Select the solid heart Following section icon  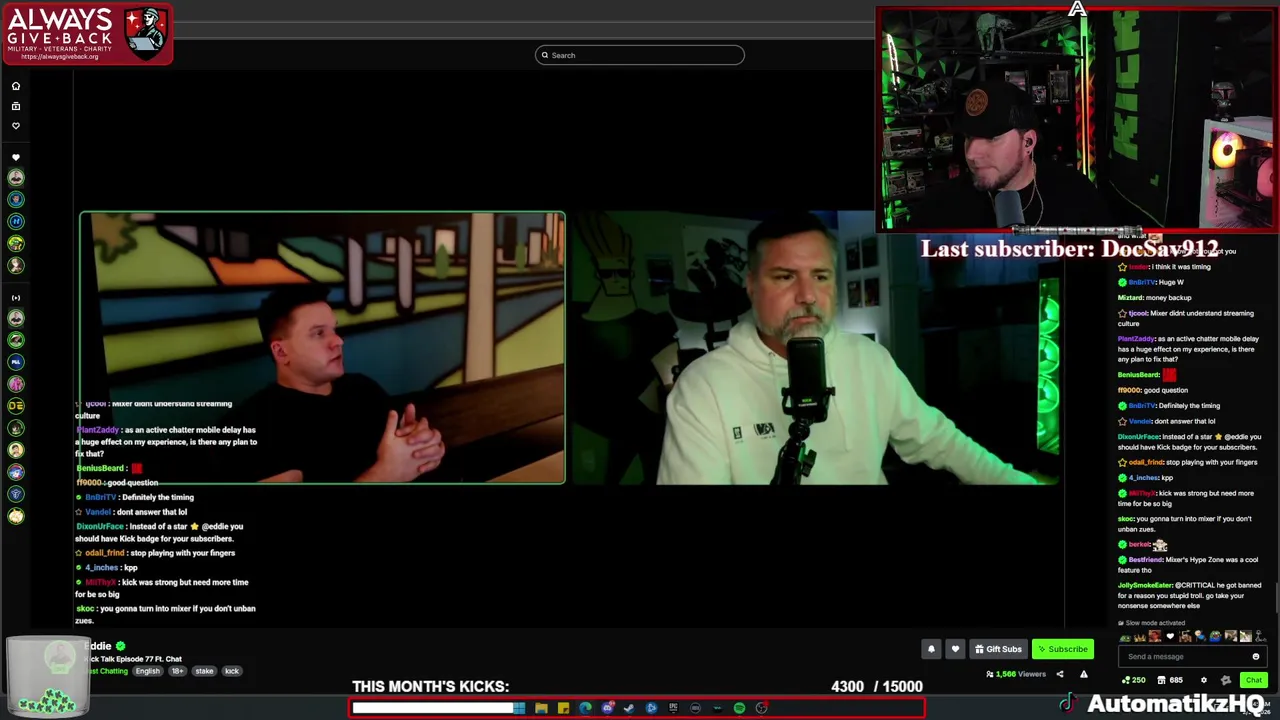click(15, 158)
